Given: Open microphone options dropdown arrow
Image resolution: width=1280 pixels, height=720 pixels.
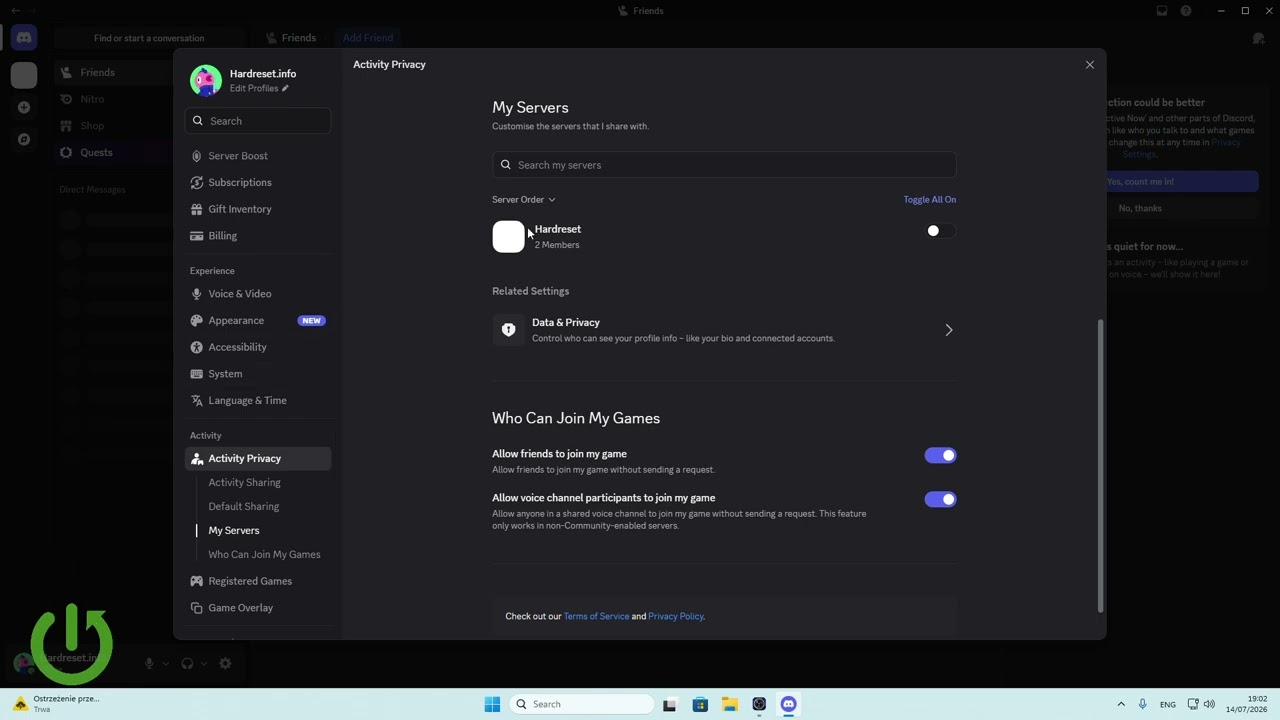Looking at the screenshot, I should [x=165, y=663].
